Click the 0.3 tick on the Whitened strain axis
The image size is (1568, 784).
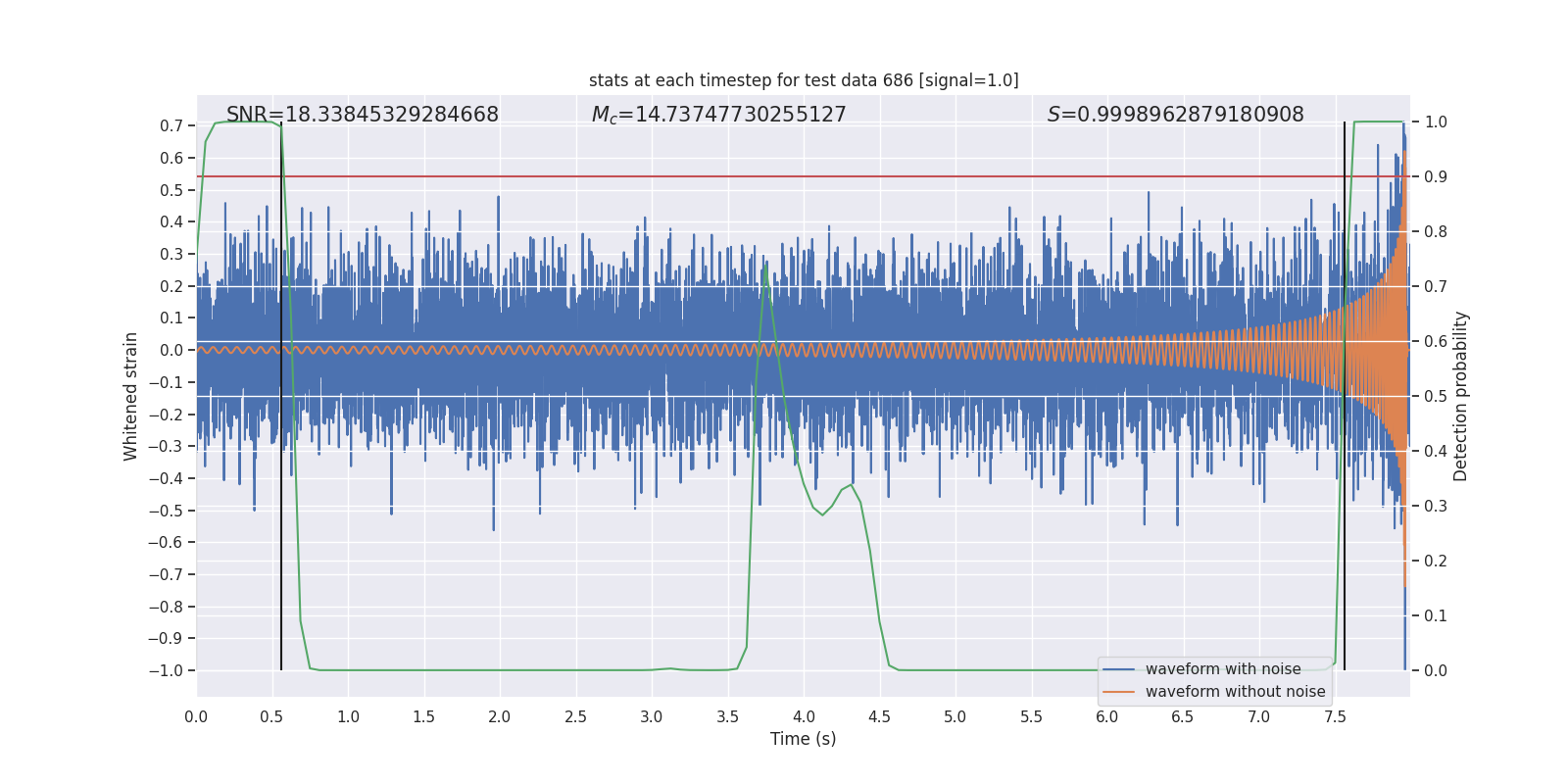pyautogui.click(x=171, y=254)
